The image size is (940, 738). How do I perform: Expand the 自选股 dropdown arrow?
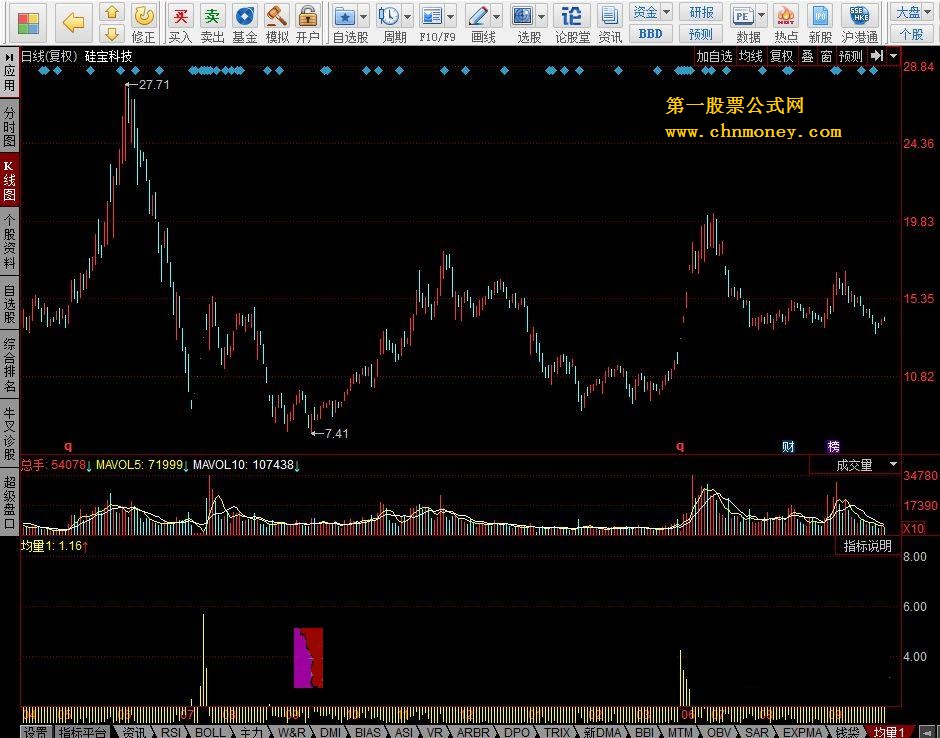point(363,17)
